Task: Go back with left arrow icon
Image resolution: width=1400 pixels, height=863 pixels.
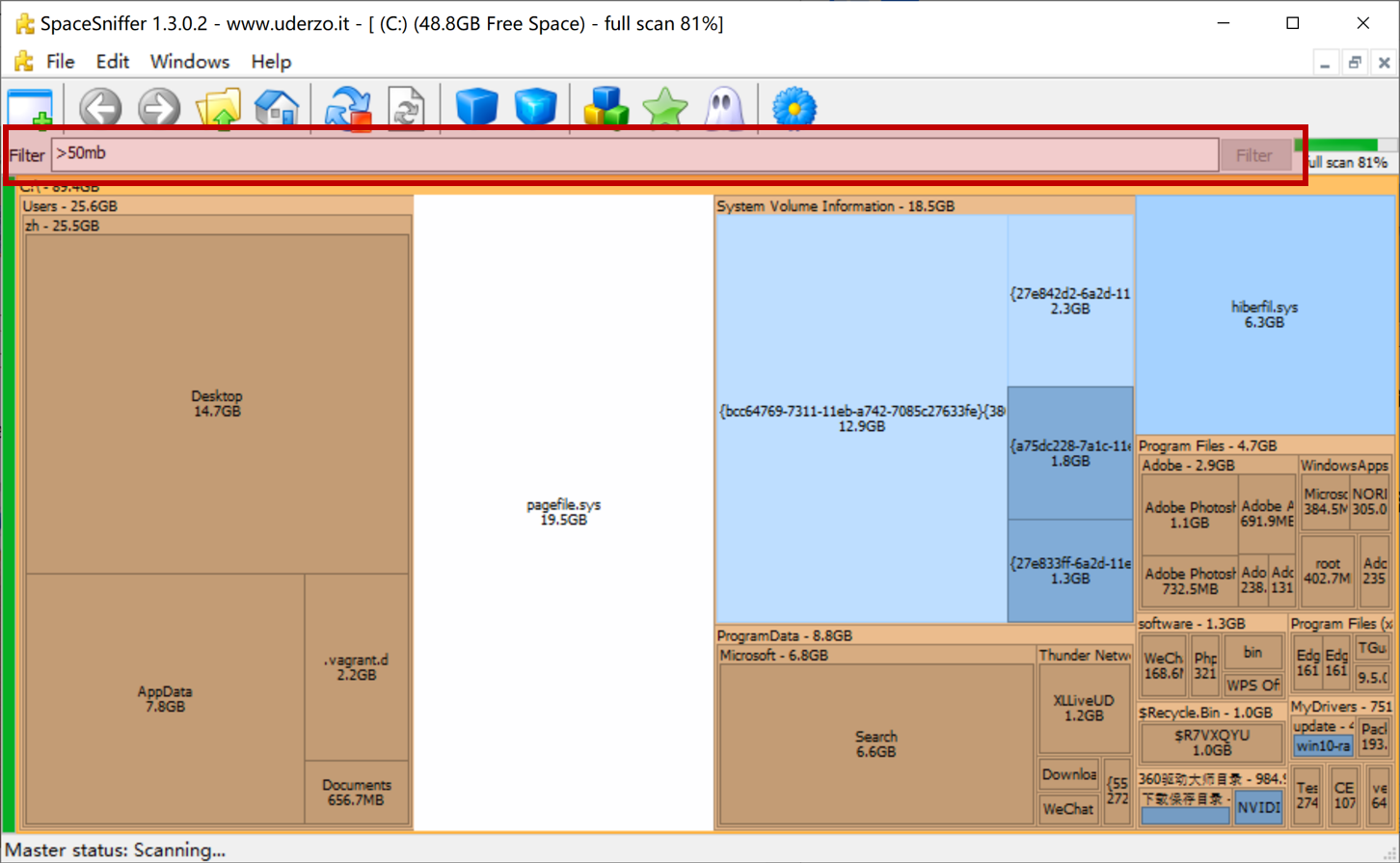Action: tap(100, 108)
